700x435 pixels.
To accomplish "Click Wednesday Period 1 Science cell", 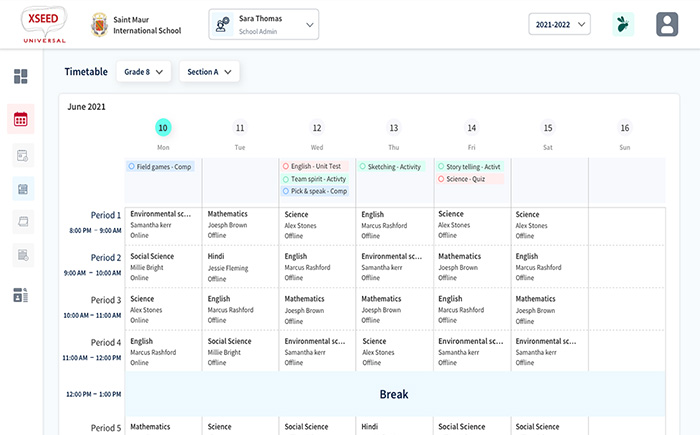I will (x=317, y=225).
